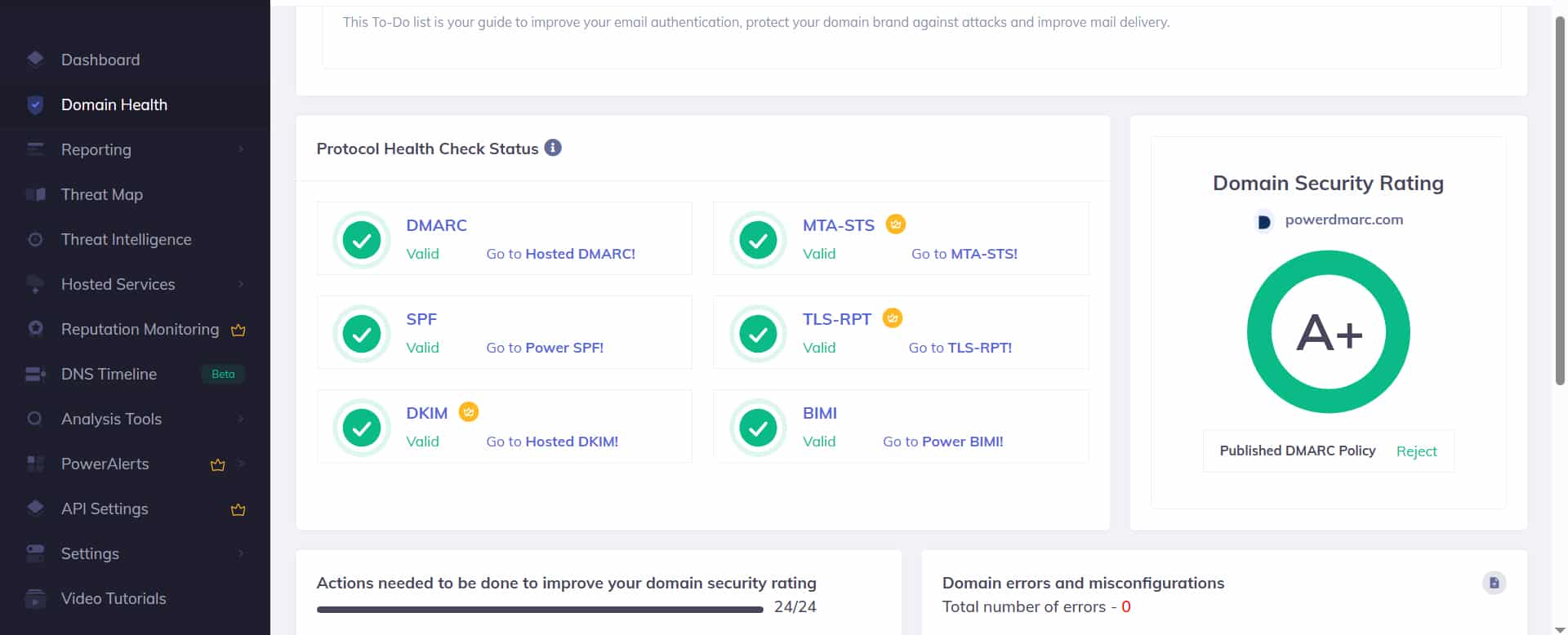Click the DMARC valid checkmark icon
The width and height of the screenshot is (1568, 635).
(x=362, y=239)
